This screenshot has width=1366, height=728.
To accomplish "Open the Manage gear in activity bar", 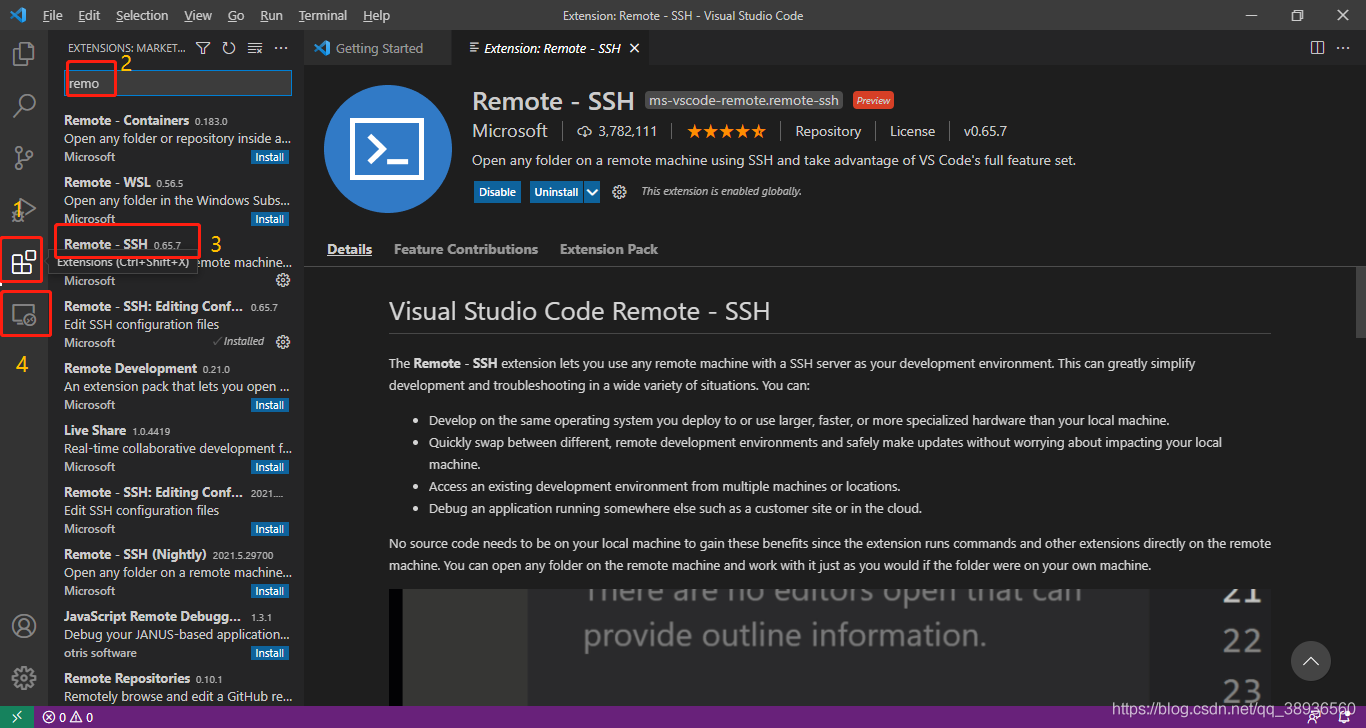I will 24,678.
